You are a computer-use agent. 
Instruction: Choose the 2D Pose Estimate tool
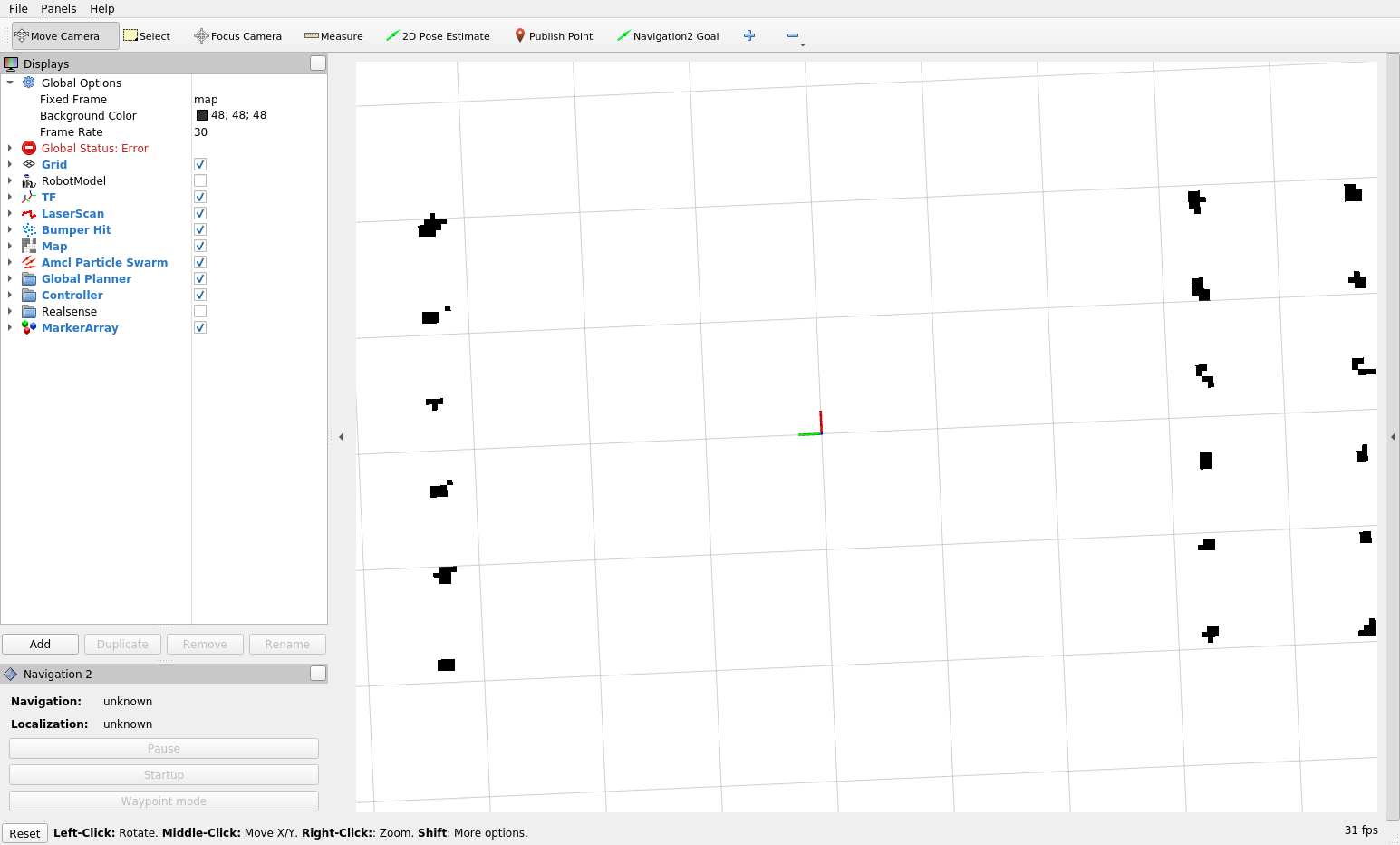pyautogui.click(x=438, y=35)
